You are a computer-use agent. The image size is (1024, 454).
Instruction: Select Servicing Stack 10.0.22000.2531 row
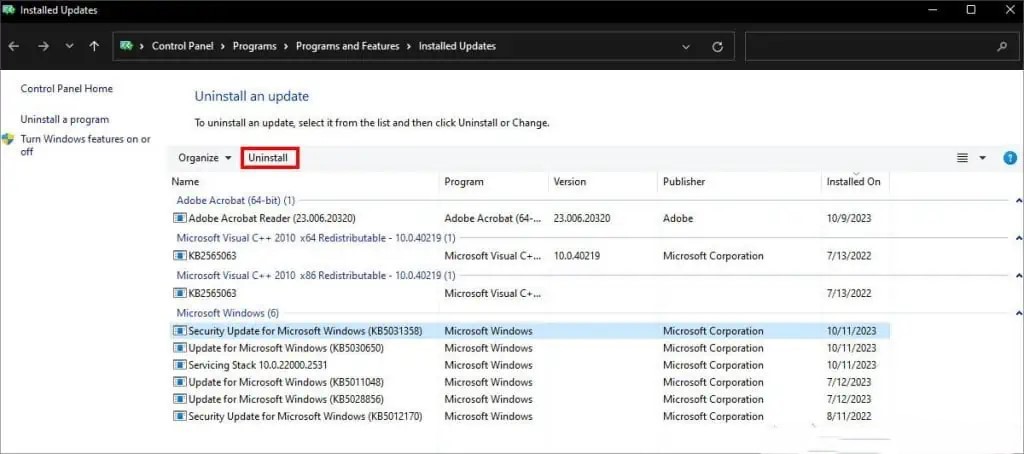530,365
